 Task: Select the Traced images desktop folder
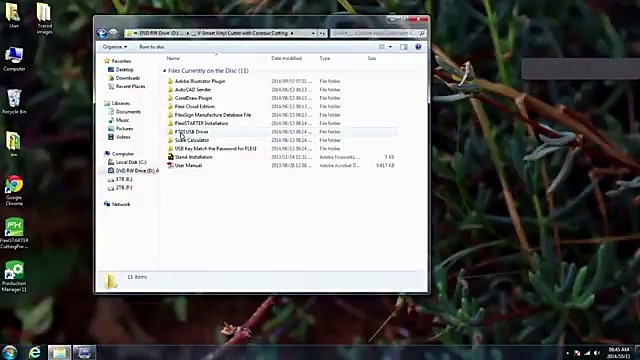(x=44, y=18)
